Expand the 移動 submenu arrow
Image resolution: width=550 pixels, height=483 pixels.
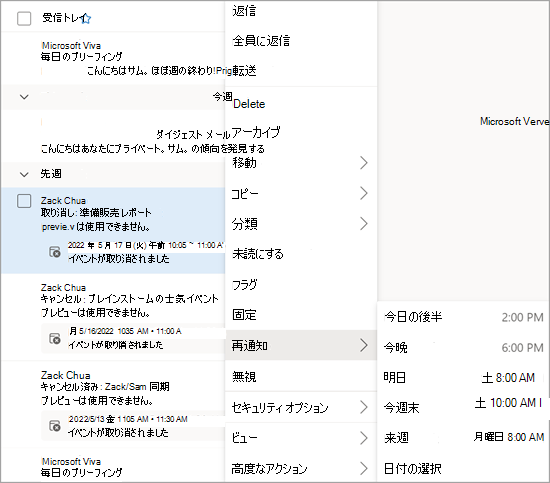click(x=364, y=163)
